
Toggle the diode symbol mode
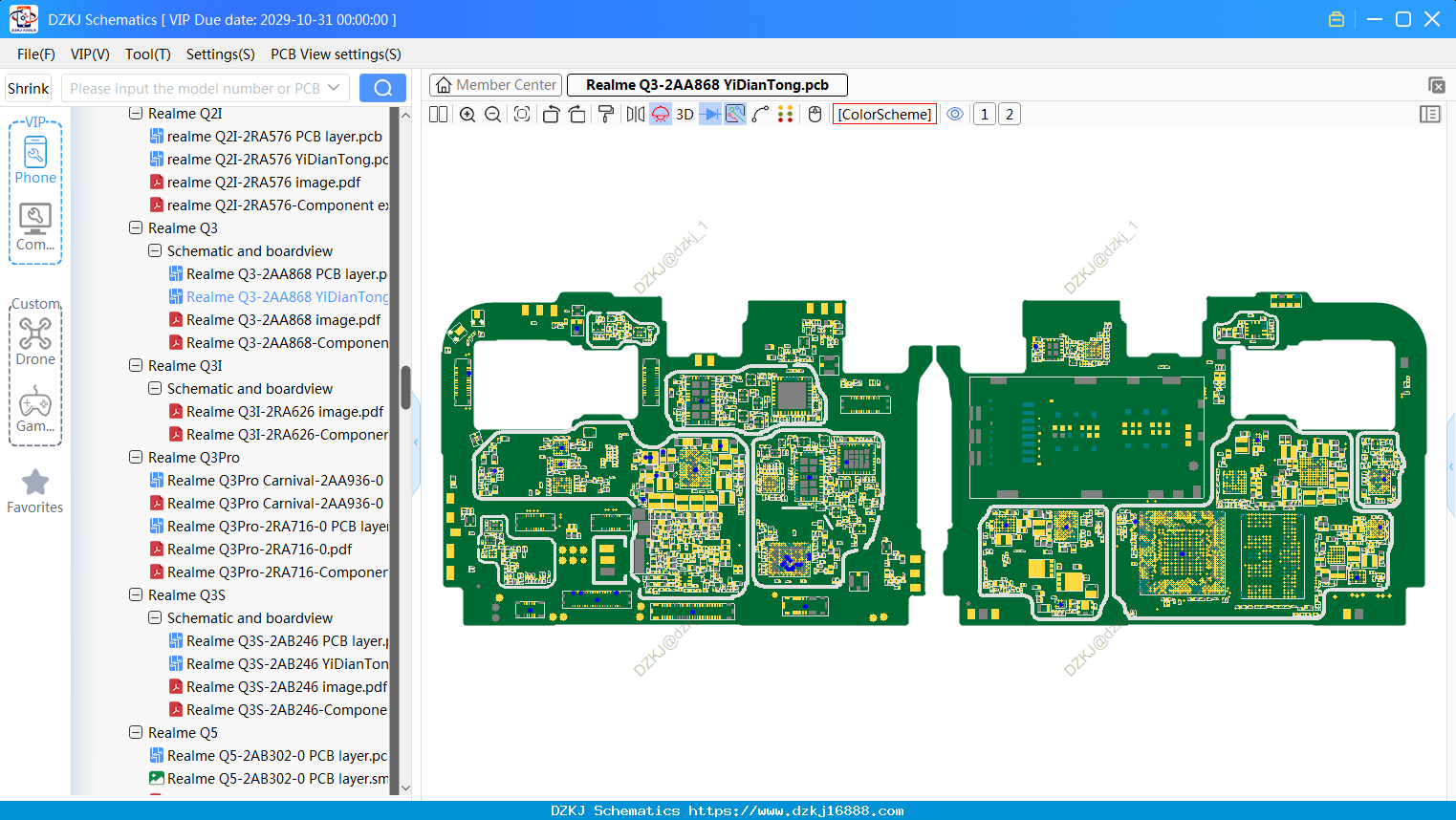coord(710,115)
